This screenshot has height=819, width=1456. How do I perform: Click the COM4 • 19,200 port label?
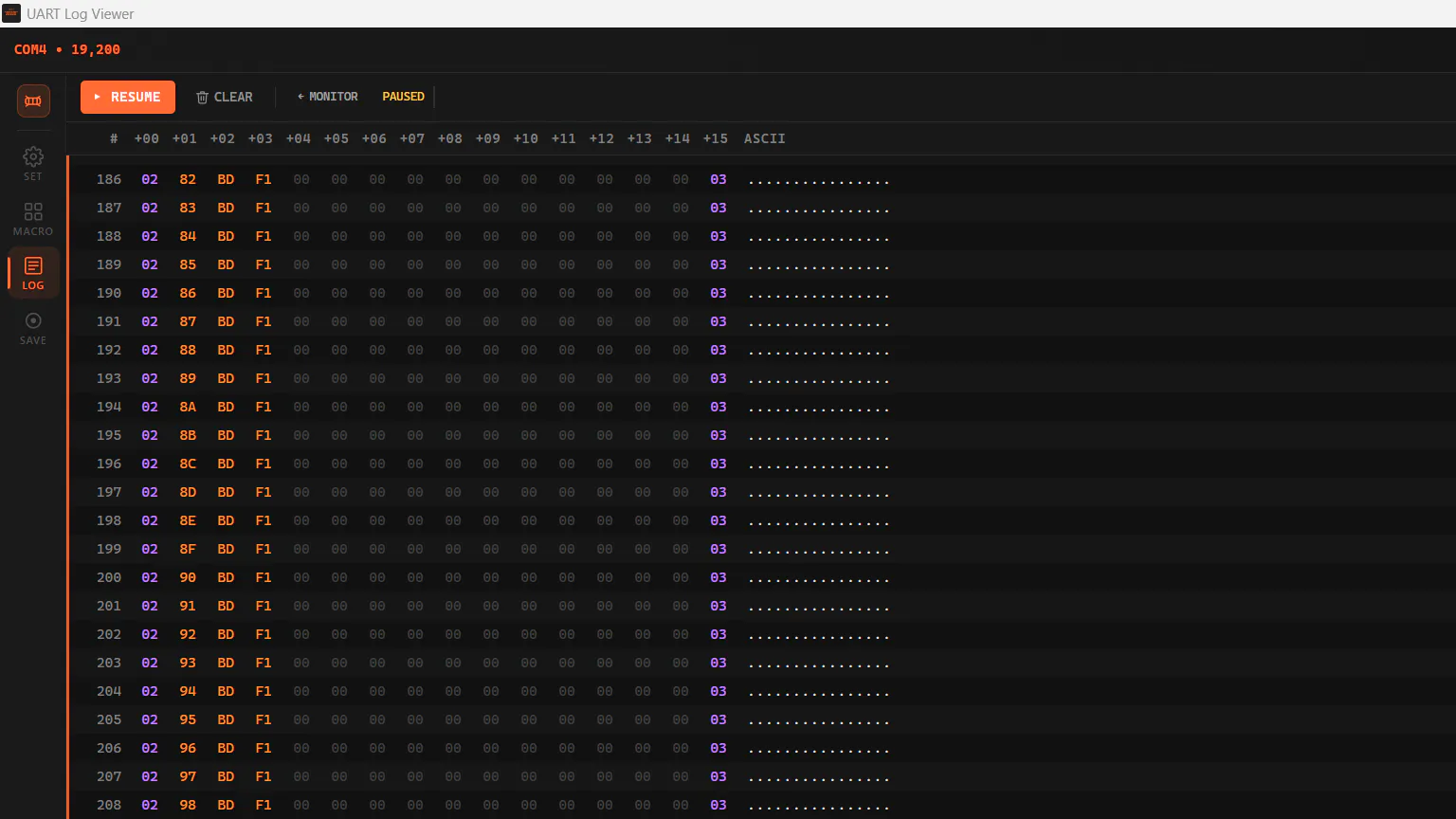[67, 49]
